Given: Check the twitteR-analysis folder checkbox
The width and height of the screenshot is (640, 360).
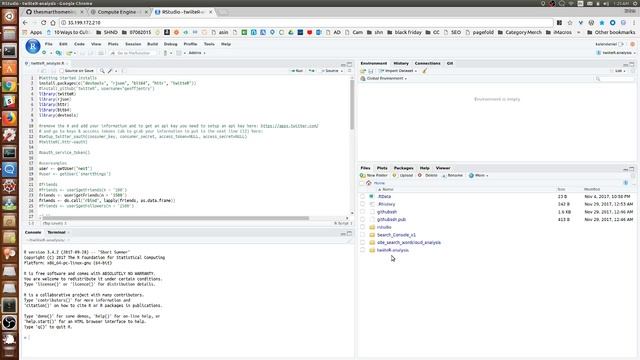Looking at the screenshot, I should (362, 250).
